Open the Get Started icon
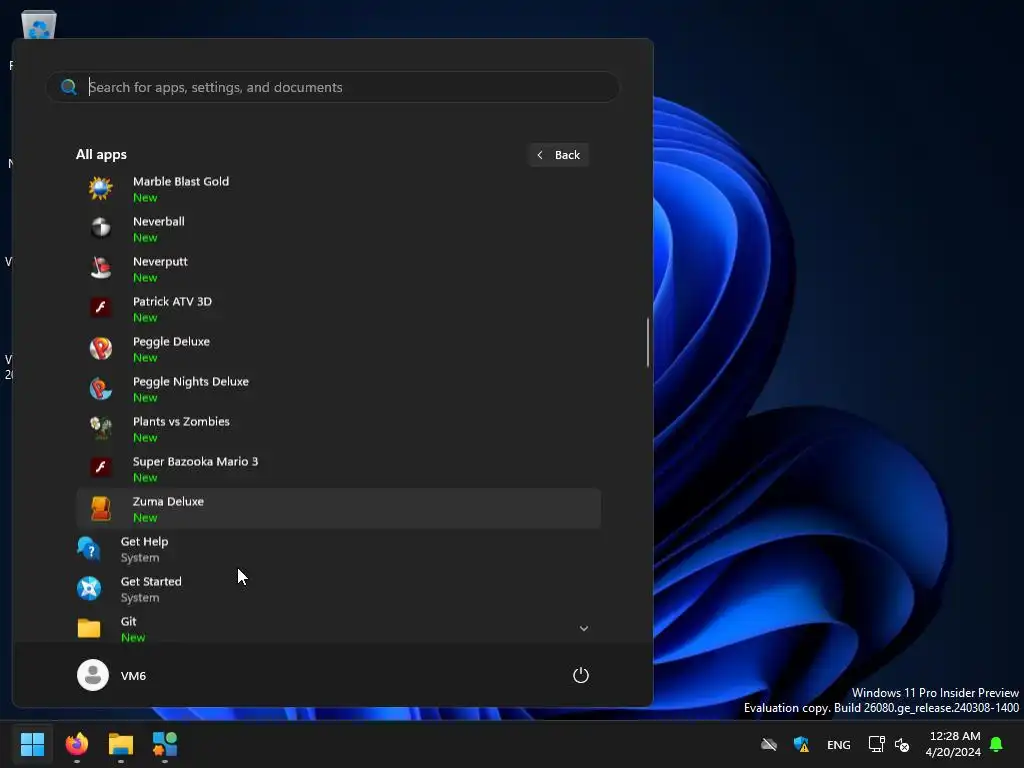 click(89, 588)
